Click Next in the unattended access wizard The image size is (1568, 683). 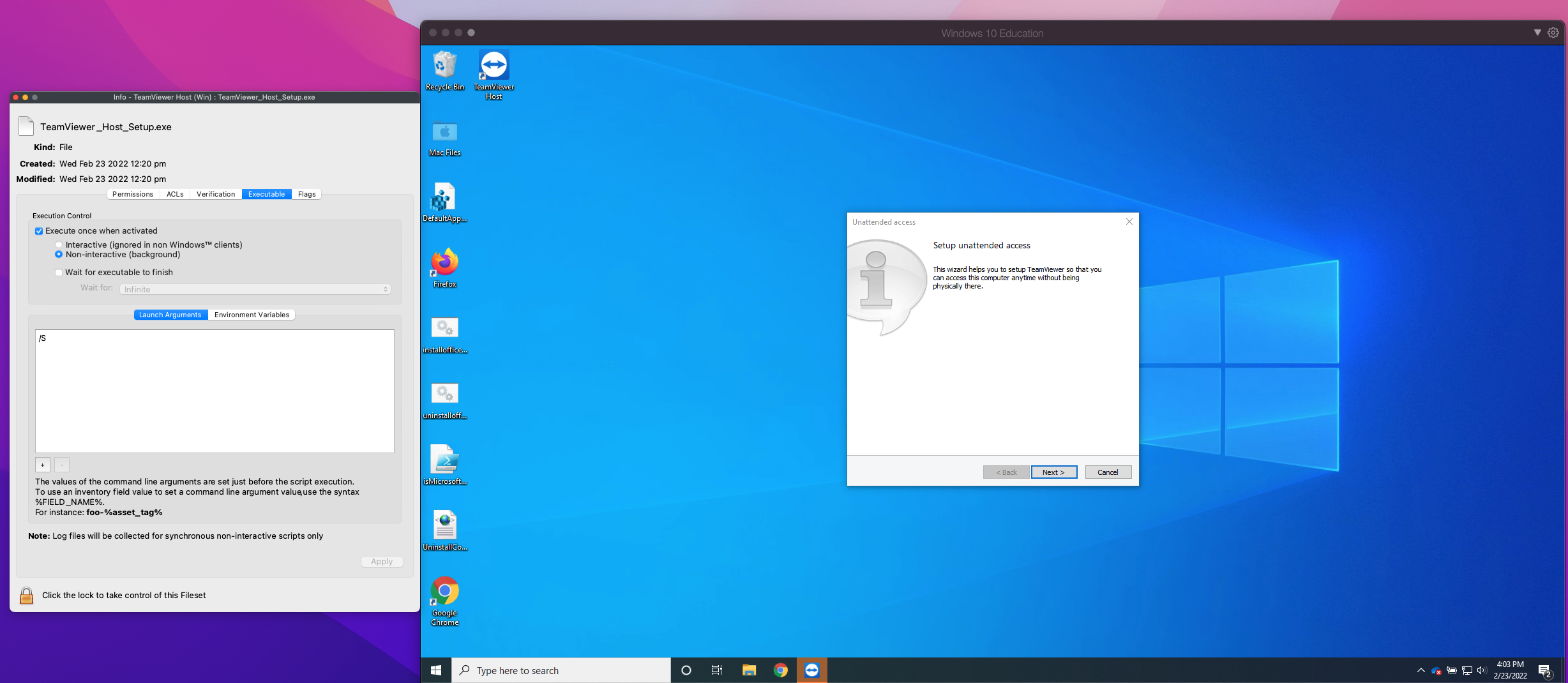tap(1053, 472)
